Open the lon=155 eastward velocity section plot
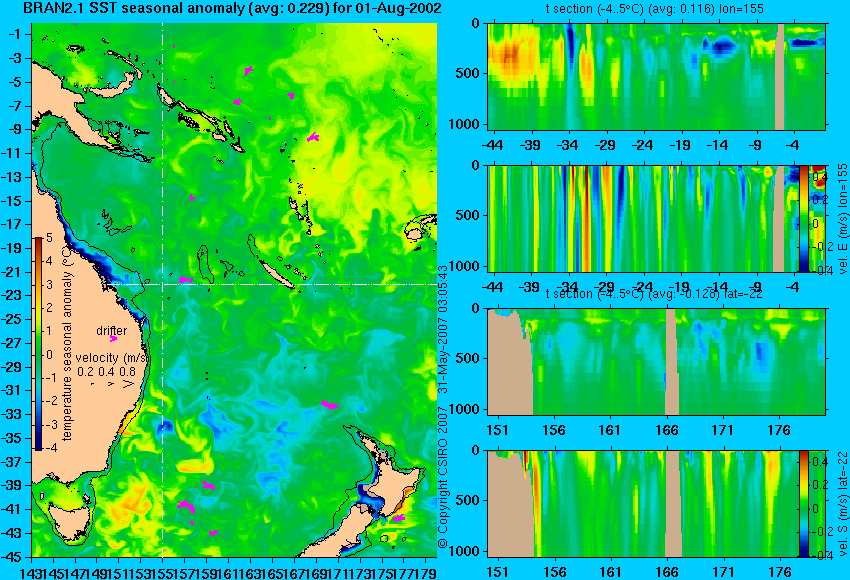 pyautogui.click(x=656, y=218)
